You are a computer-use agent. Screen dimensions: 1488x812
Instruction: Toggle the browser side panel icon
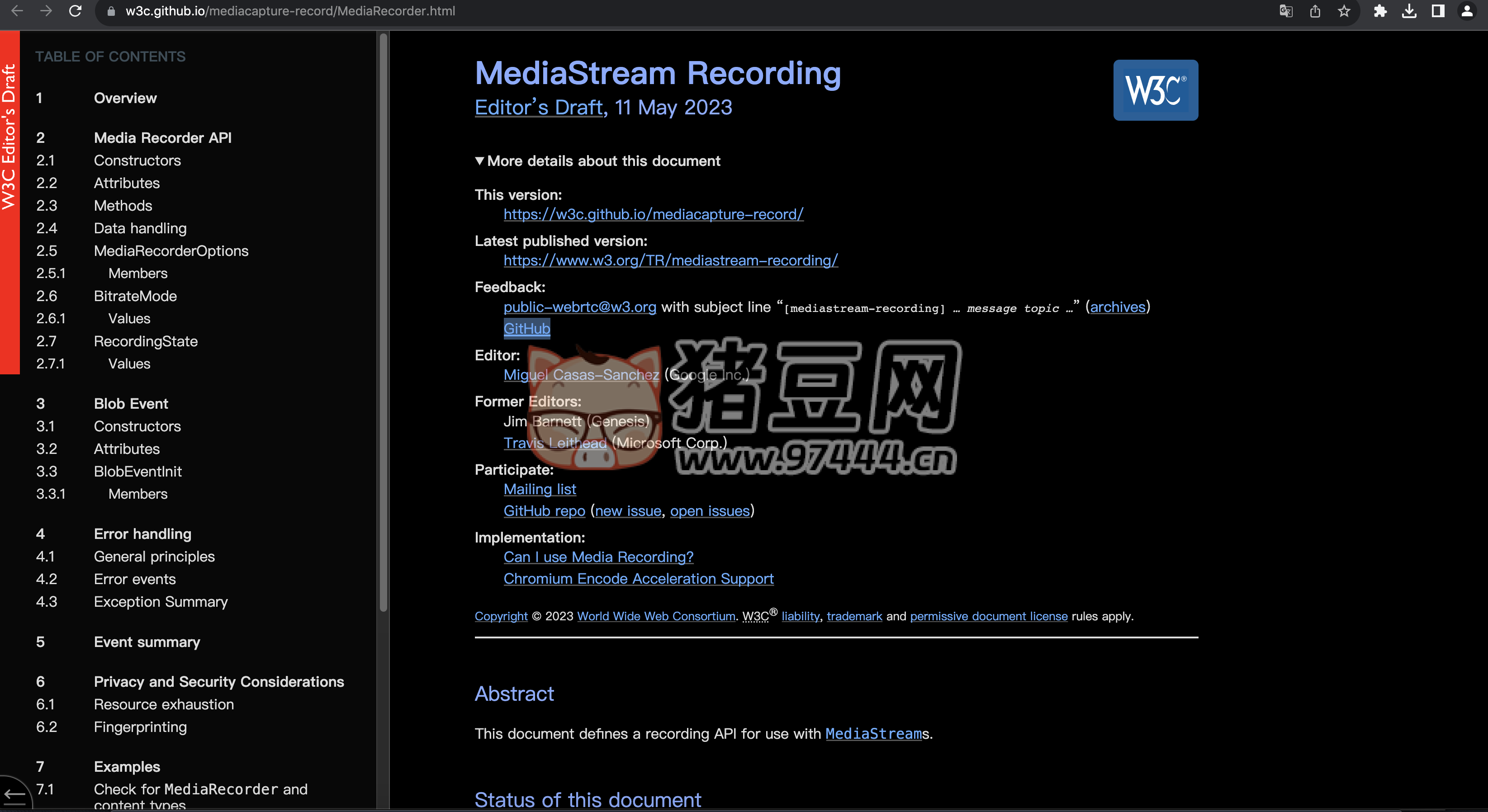click(1438, 11)
